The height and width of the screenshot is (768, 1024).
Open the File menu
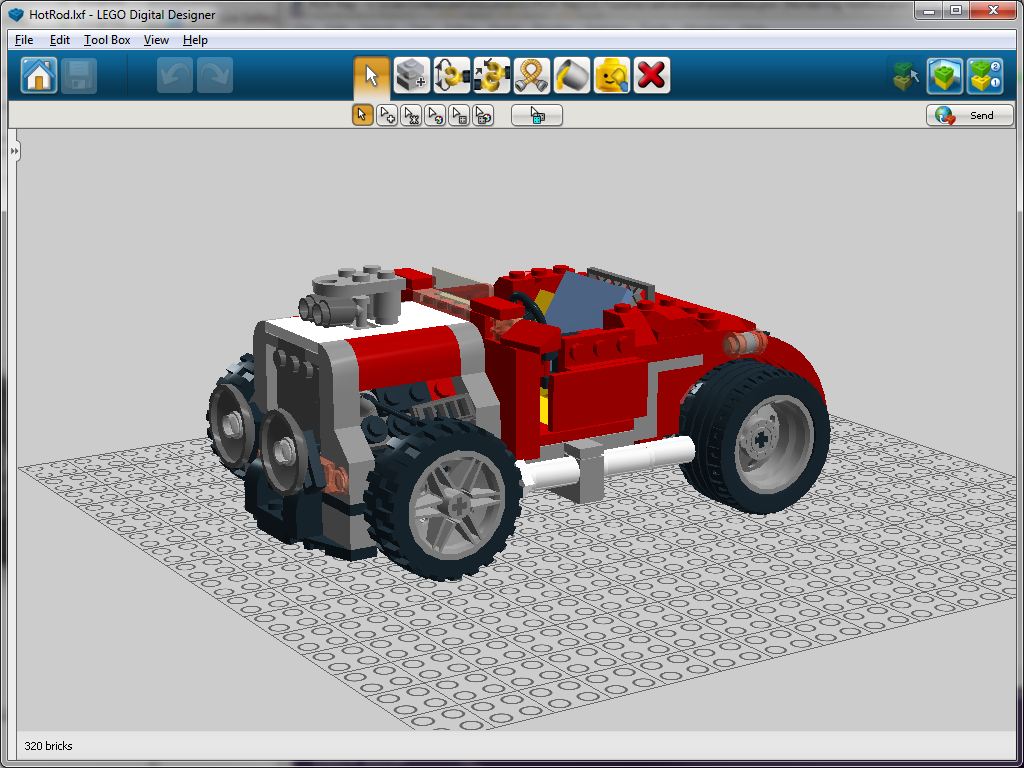(23, 40)
